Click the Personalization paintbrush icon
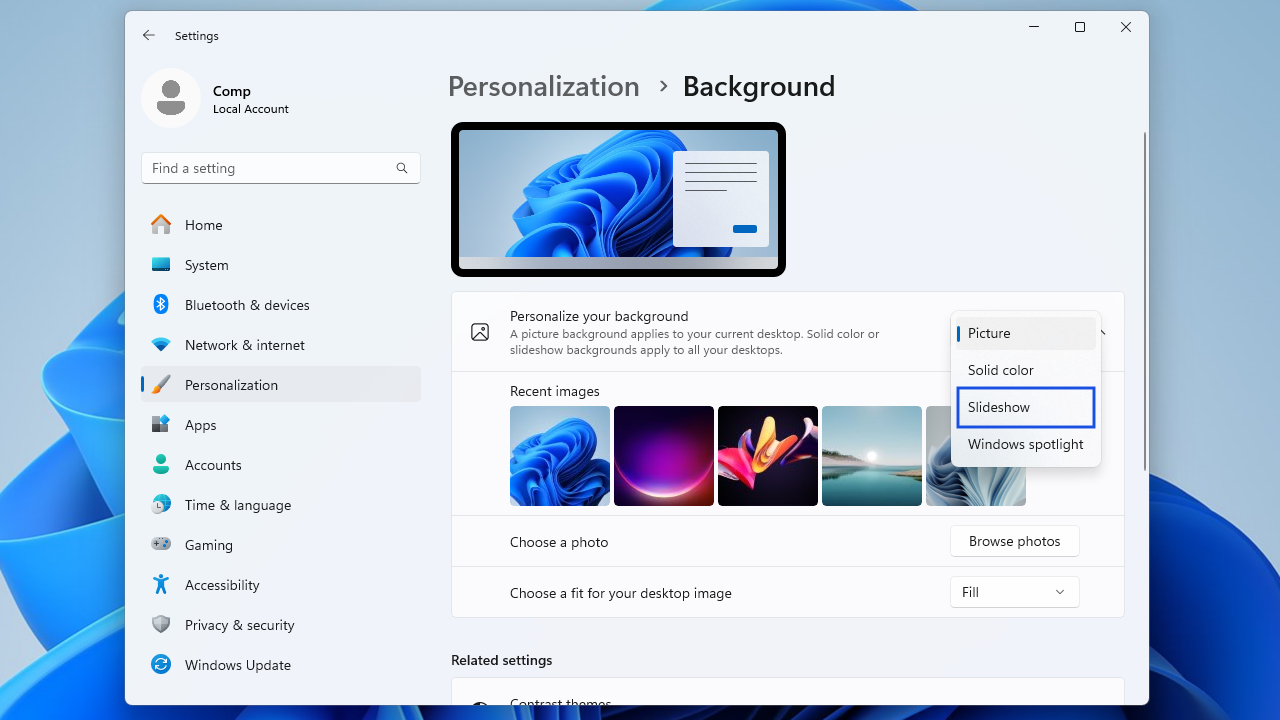This screenshot has width=1280, height=720. (x=161, y=385)
